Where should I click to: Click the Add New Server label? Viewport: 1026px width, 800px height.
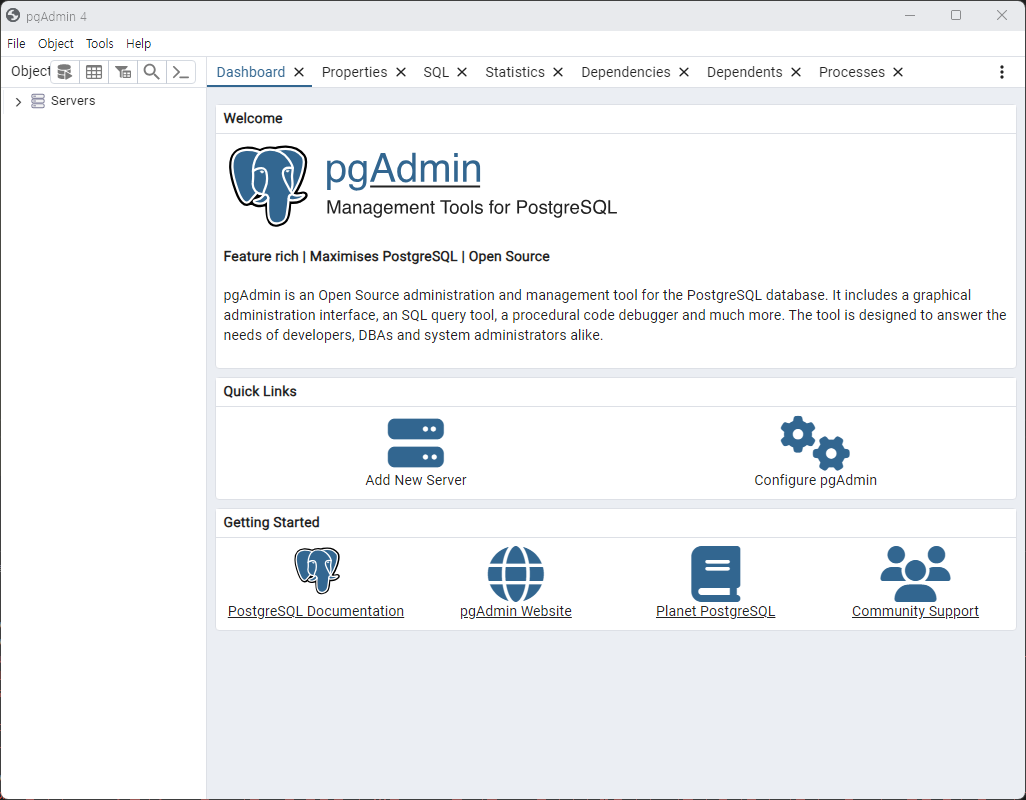[x=416, y=480]
